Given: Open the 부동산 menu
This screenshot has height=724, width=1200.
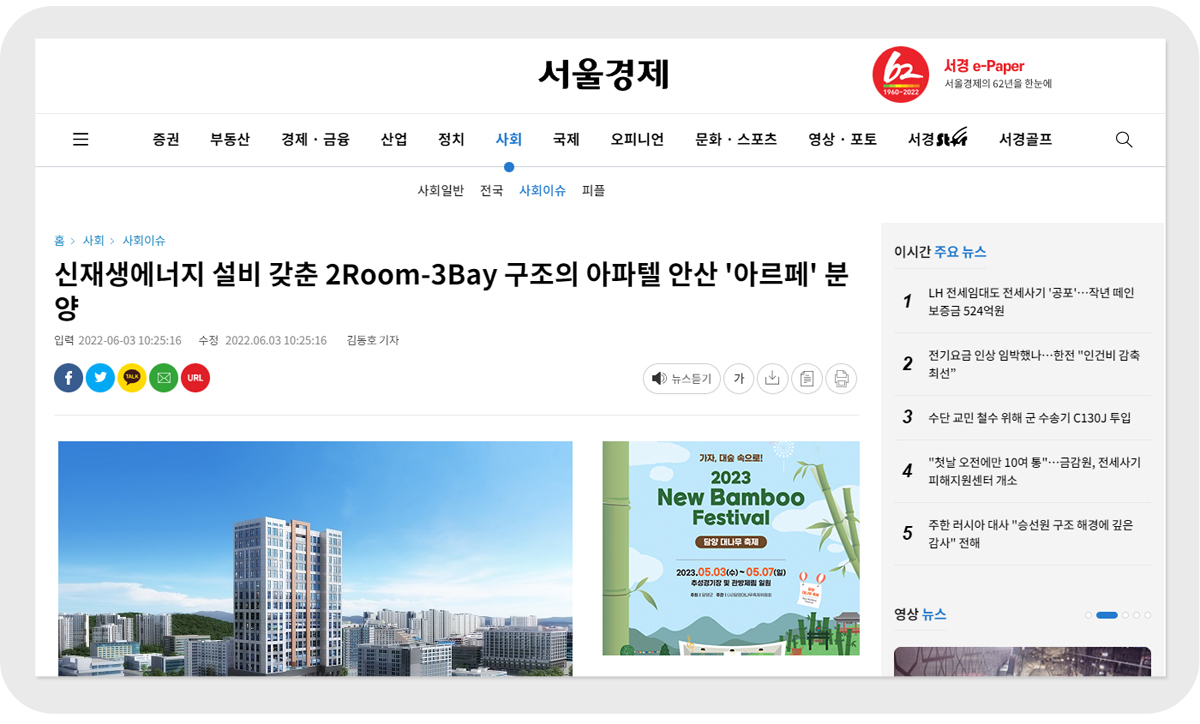Looking at the screenshot, I should coord(230,140).
